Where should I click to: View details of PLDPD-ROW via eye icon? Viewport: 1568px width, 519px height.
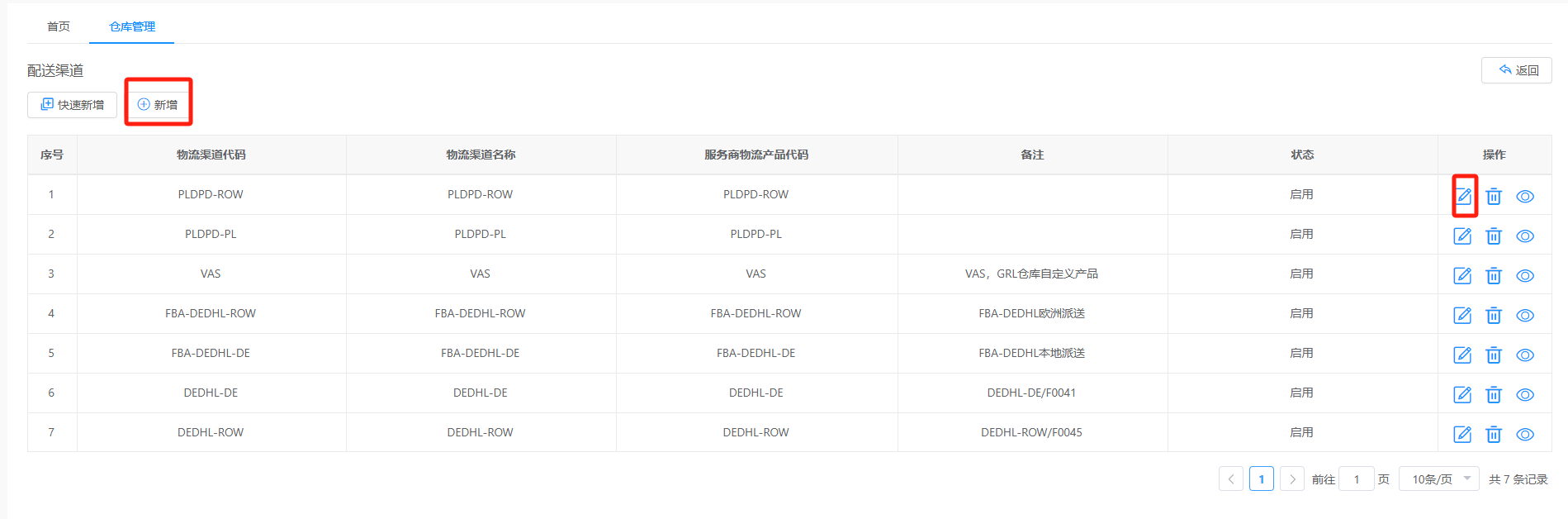[x=1525, y=197]
